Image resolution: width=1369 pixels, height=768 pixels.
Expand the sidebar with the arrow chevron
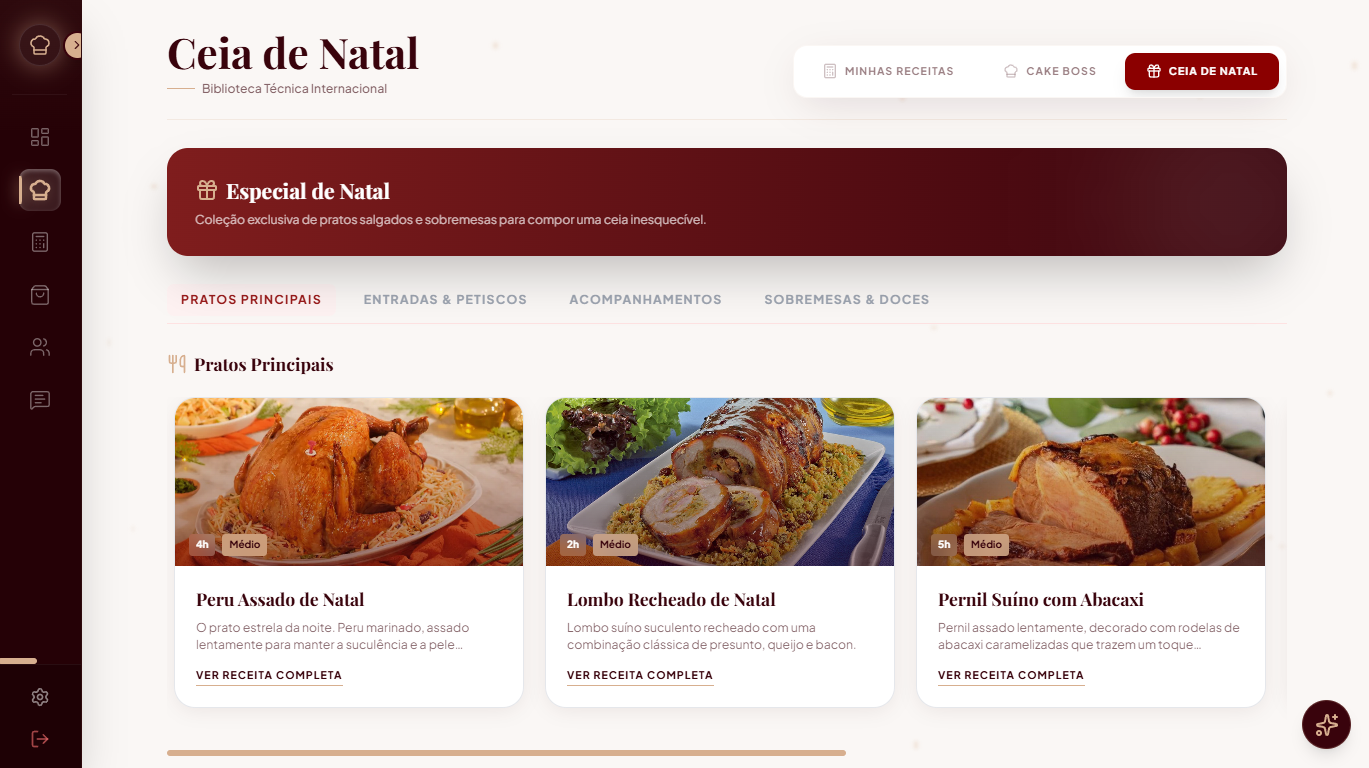pyautogui.click(x=75, y=45)
